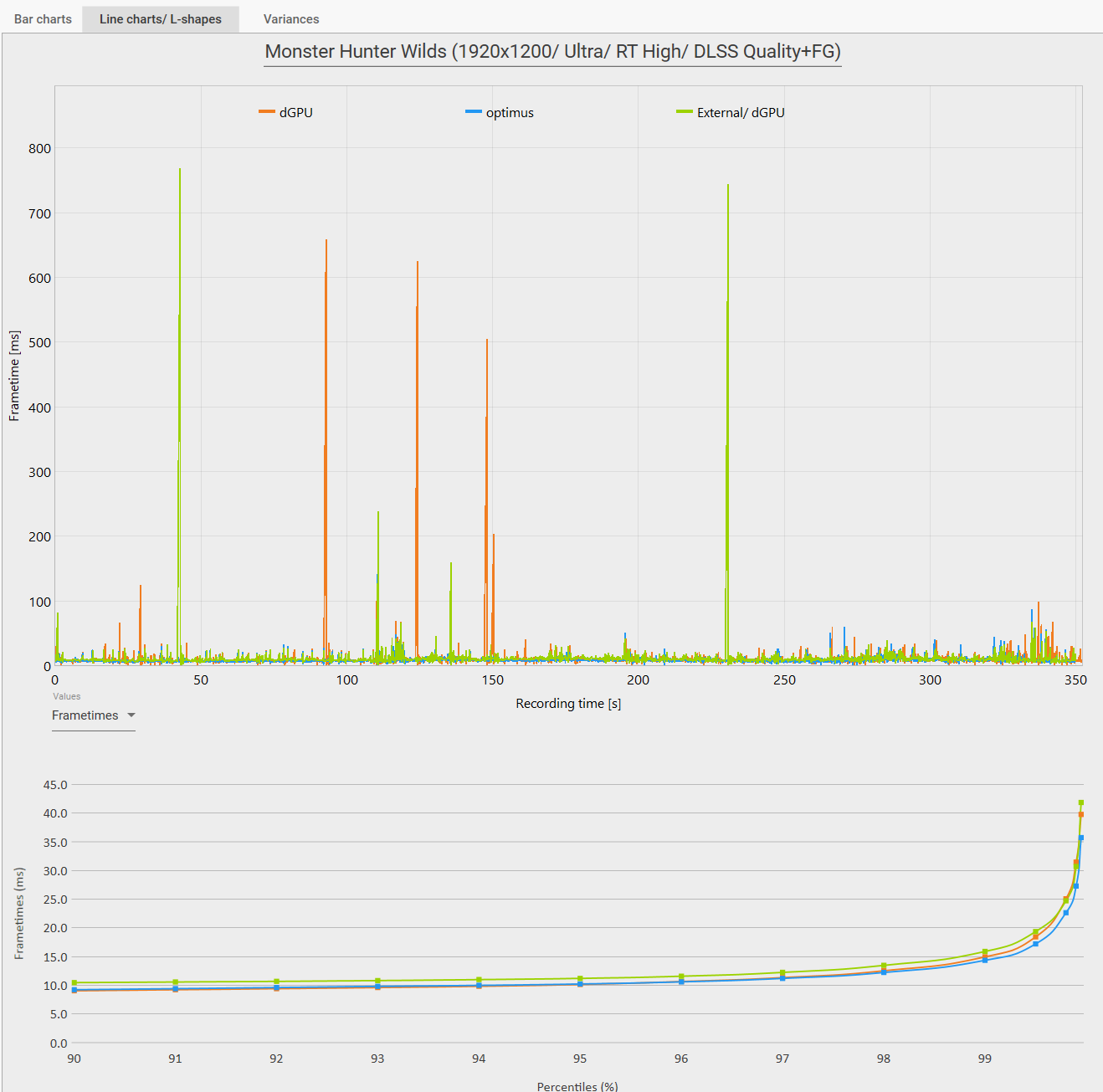Click the green data marker at percentile 98

[884, 966]
